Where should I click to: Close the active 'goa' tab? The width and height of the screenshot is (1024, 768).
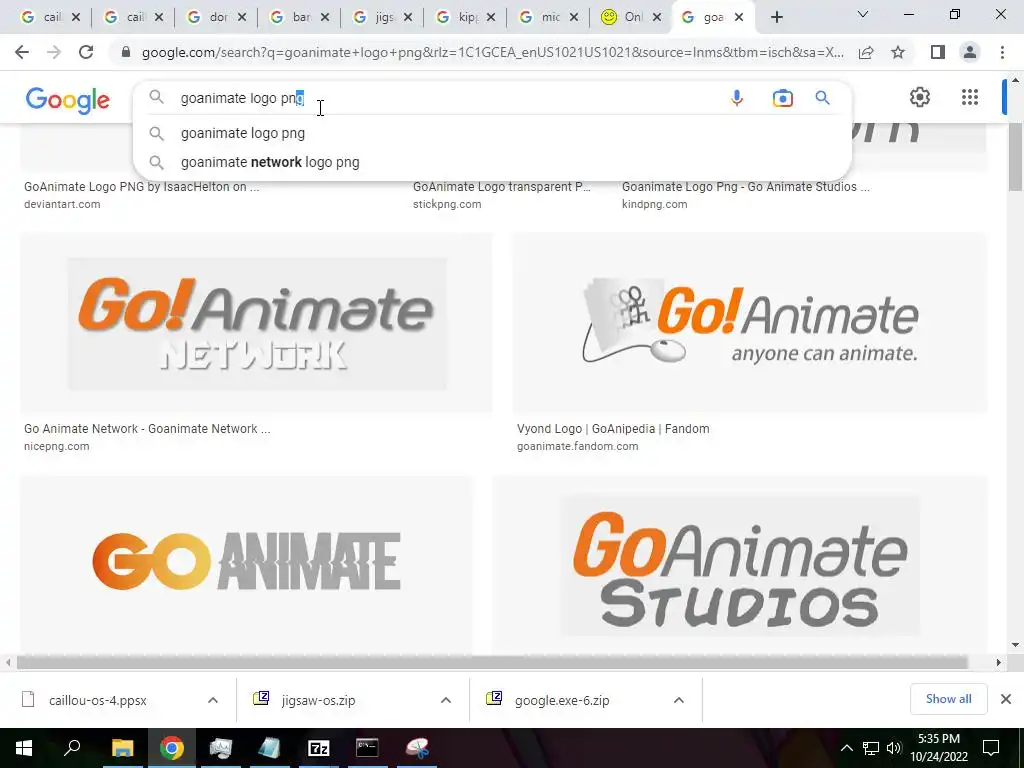(x=739, y=17)
